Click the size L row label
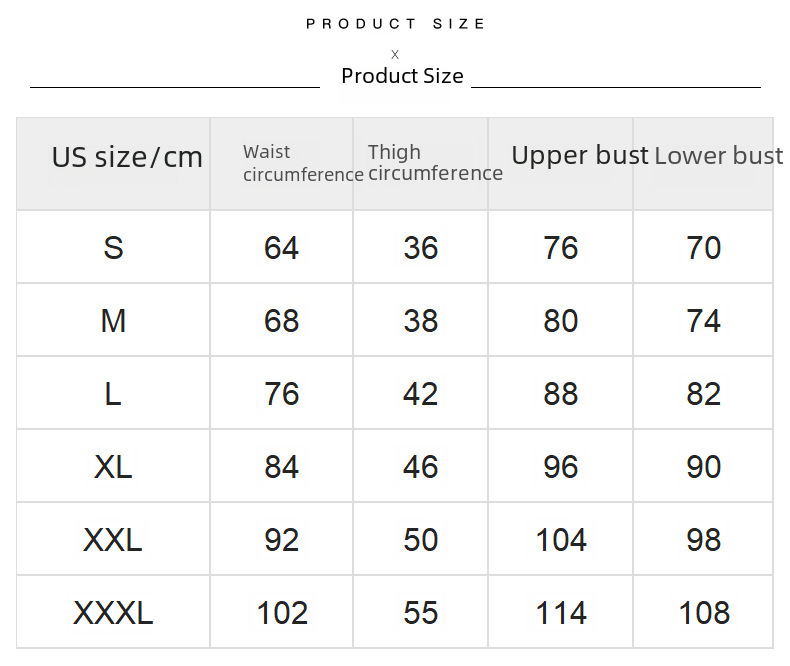 [113, 393]
